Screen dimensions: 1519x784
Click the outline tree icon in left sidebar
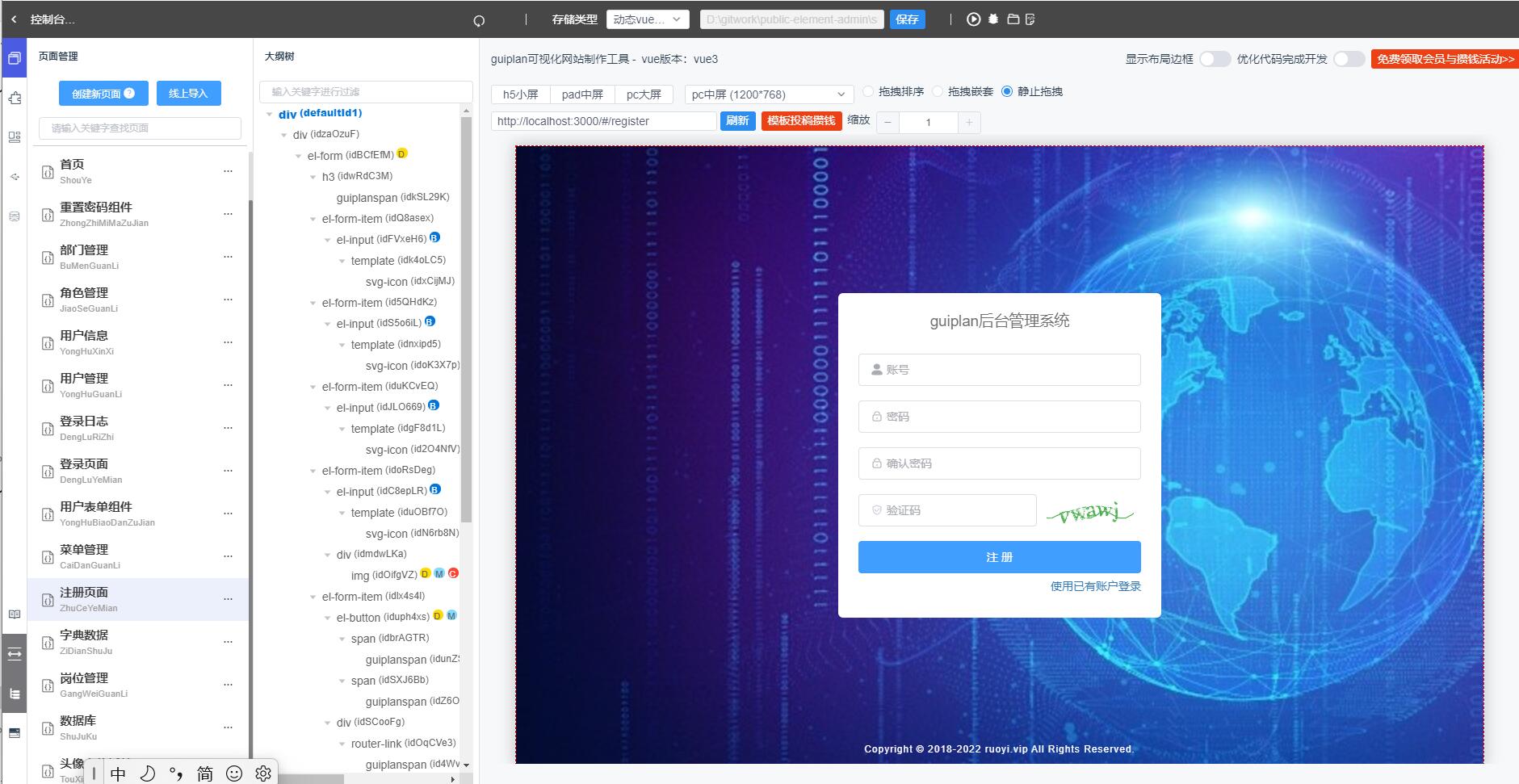tap(15, 694)
